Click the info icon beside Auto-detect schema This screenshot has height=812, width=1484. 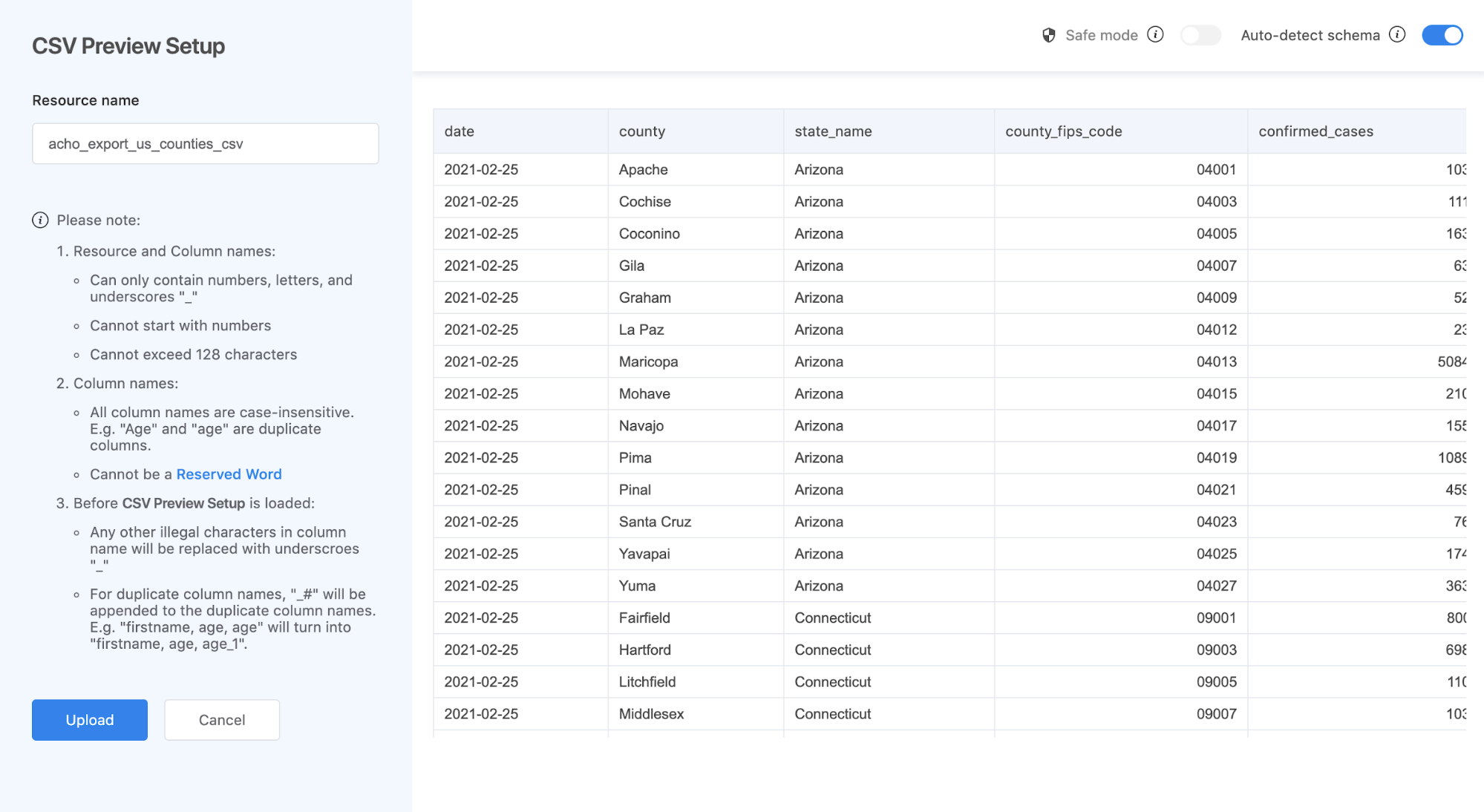coord(1397,35)
